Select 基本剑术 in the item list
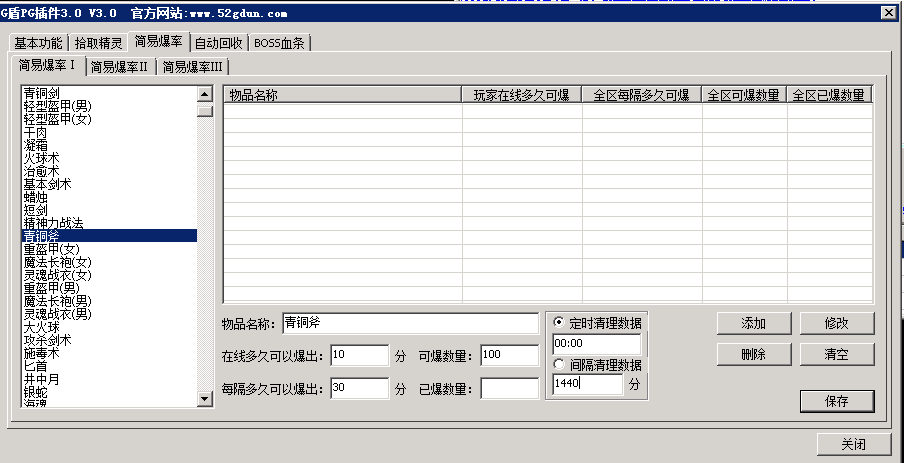The image size is (904, 463). [109, 184]
